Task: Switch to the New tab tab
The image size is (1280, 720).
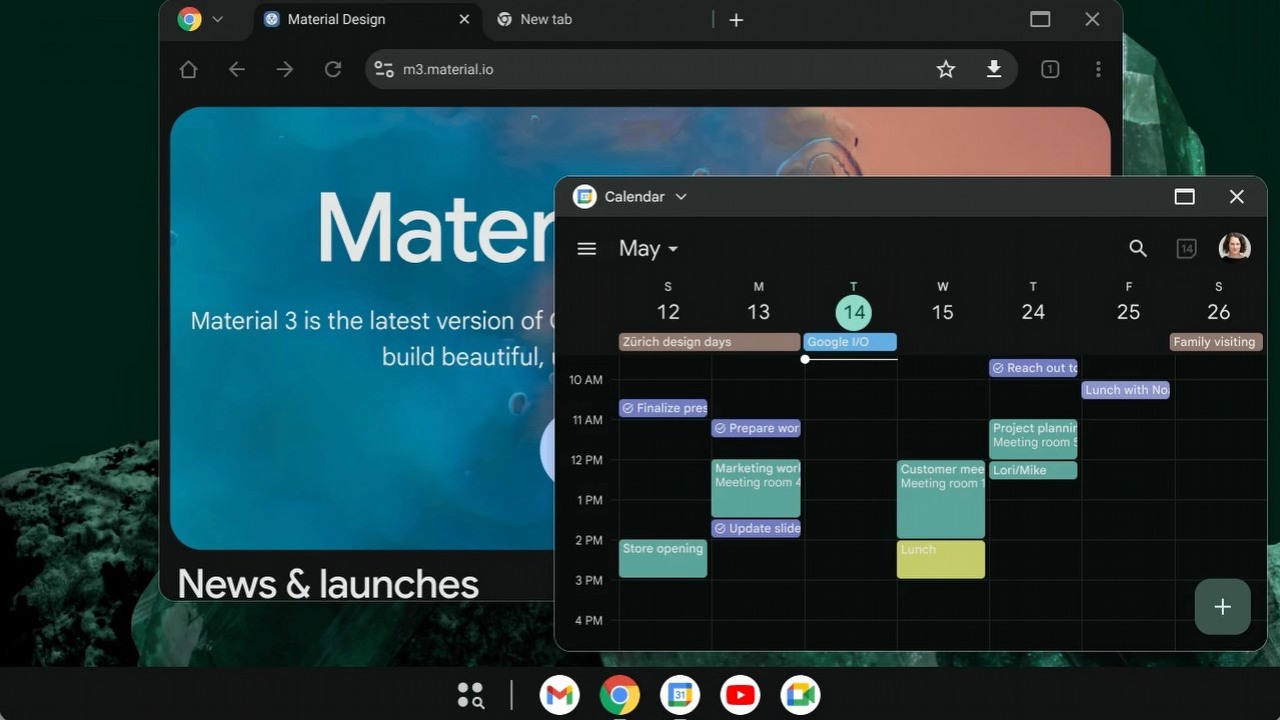Action: click(x=546, y=19)
